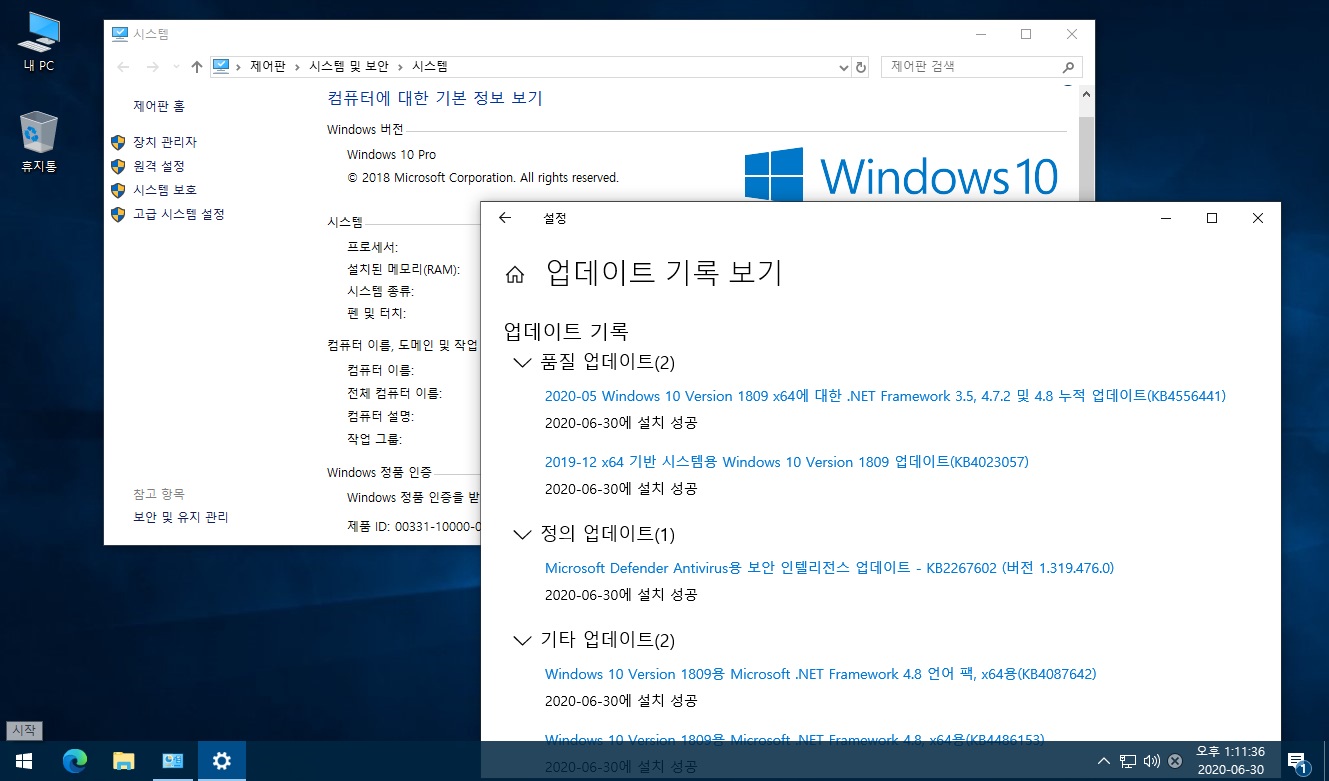Viewport: 1329px width, 781px height.
Task: Open 제어판 홈 link
Action: 159,106
